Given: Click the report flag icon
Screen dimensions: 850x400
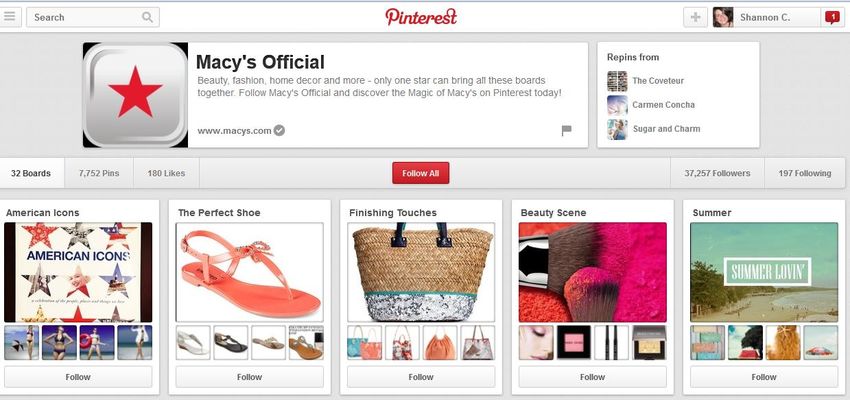Looking at the screenshot, I should click(x=566, y=131).
